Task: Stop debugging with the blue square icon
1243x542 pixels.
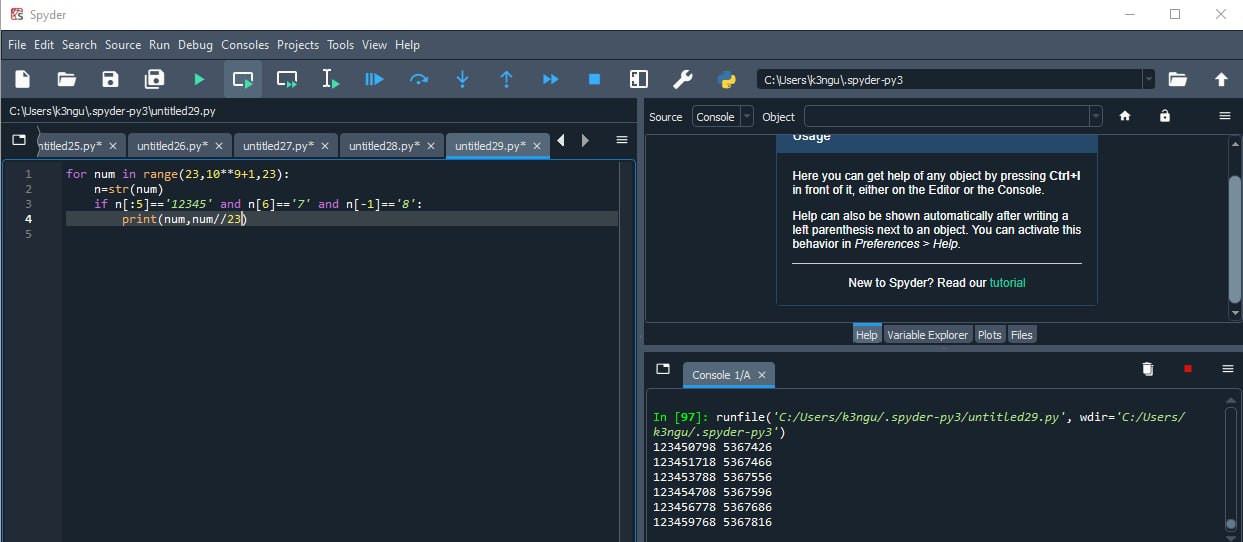Action: (x=595, y=79)
